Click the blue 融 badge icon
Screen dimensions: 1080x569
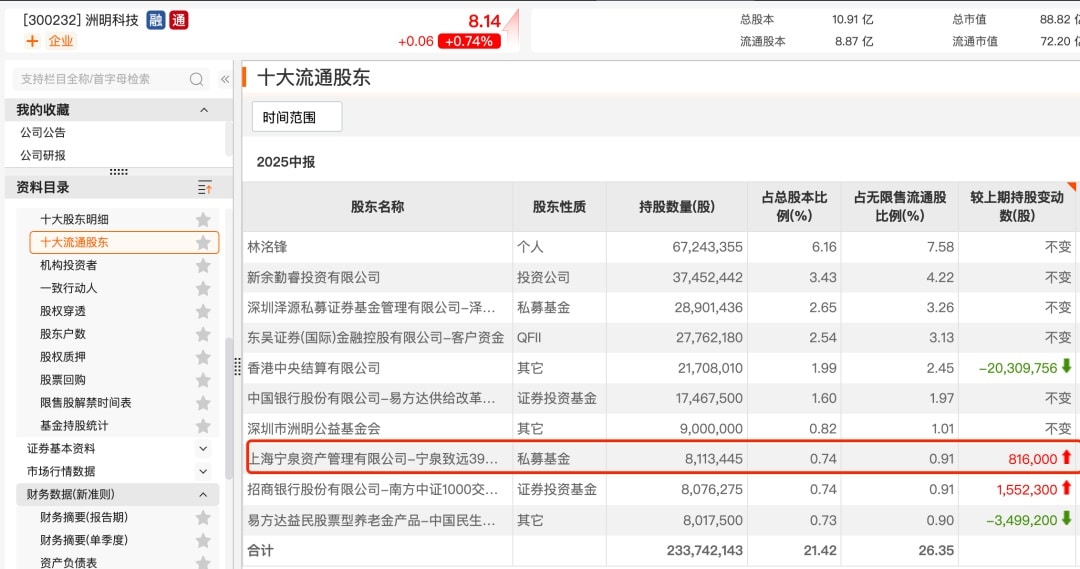coord(155,20)
